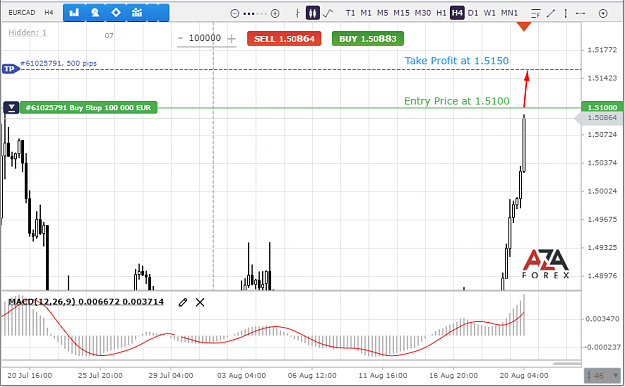Screen dimensions: 625x387
Task: Click the 06 Aug 12:00 time label
Action: click(312, 376)
